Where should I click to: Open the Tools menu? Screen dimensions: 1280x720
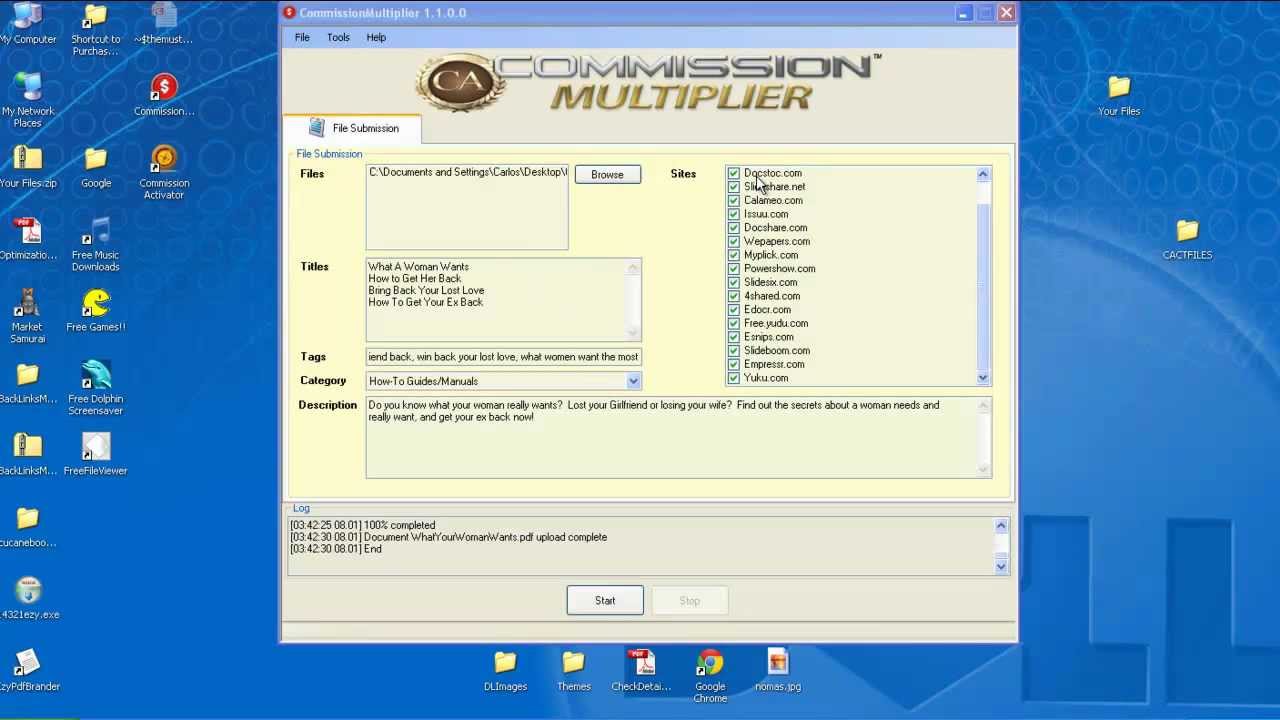[x=338, y=37]
